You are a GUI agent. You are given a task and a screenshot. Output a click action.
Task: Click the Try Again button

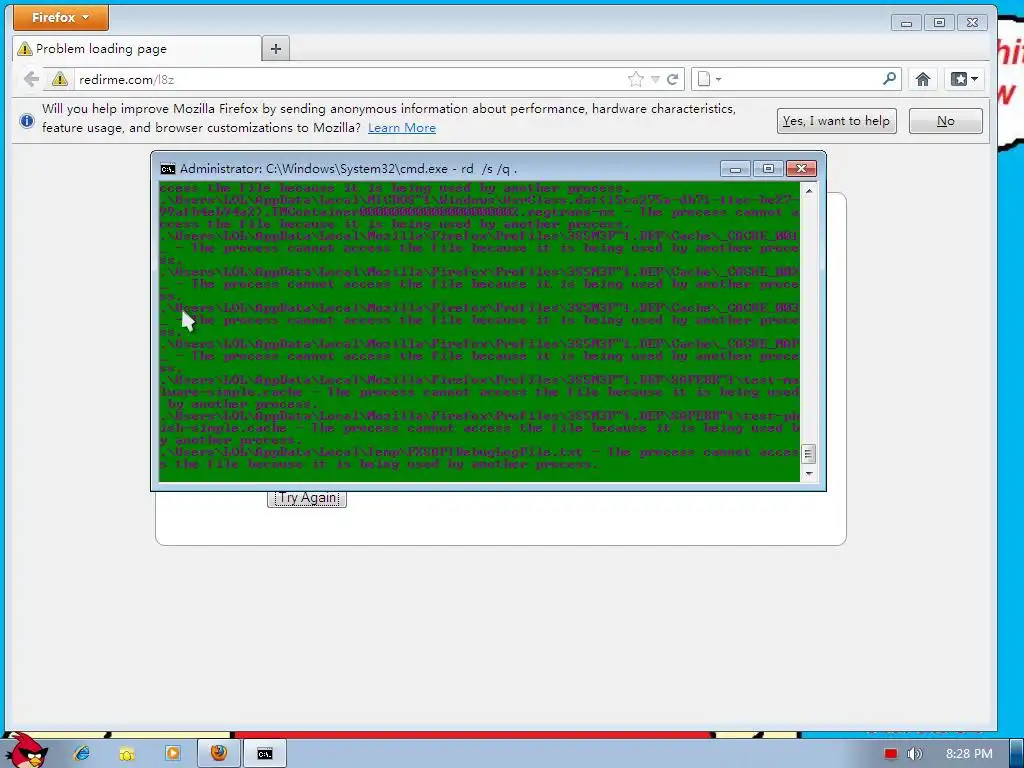coord(307,498)
